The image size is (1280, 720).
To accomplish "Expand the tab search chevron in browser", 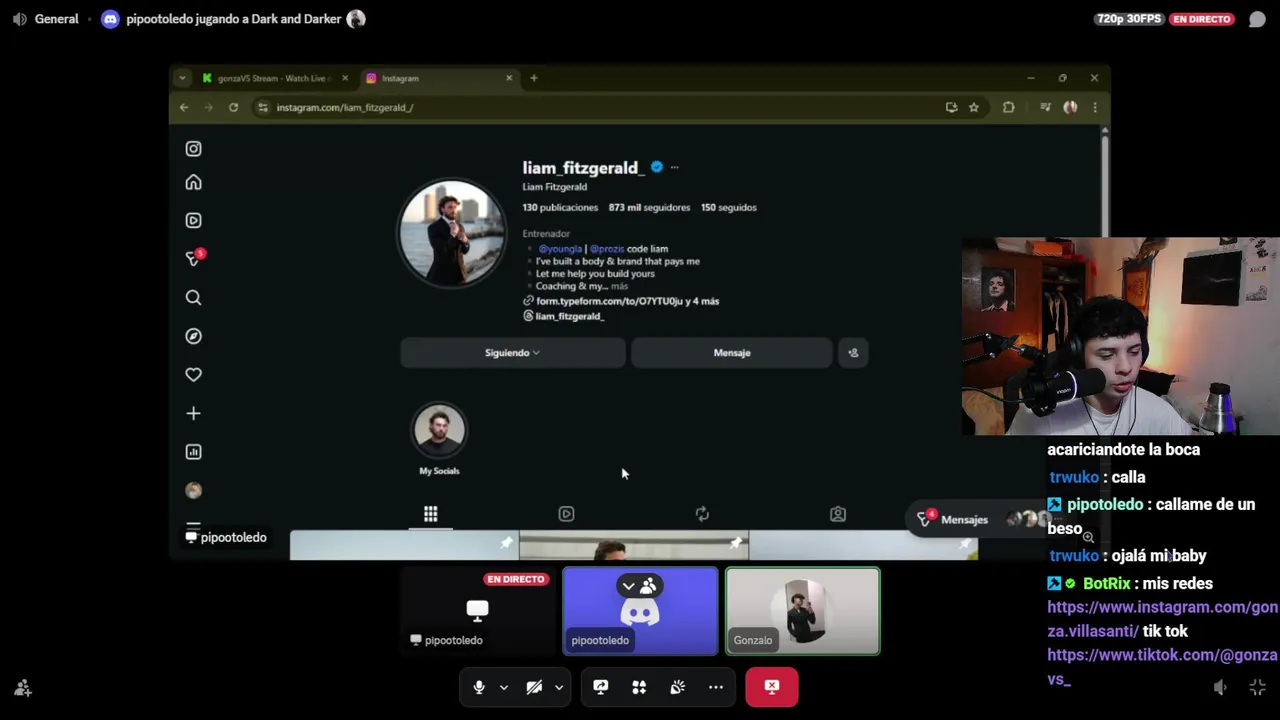I will tap(182, 78).
